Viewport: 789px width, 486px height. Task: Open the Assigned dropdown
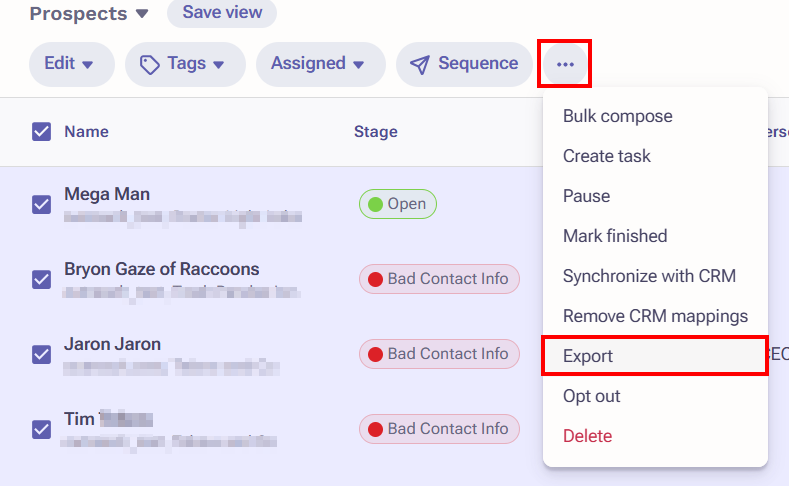pyautogui.click(x=321, y=64)
